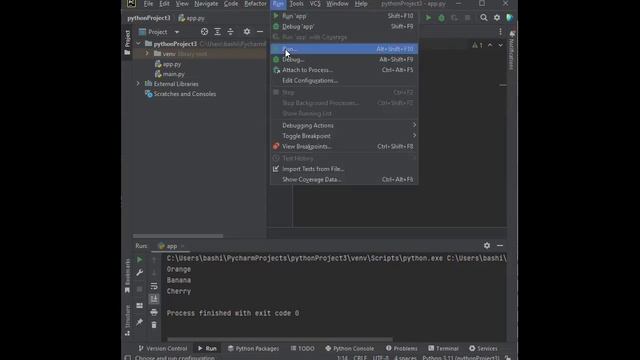
Task: Open Run panel settings gear
Action: pos(487,246)
